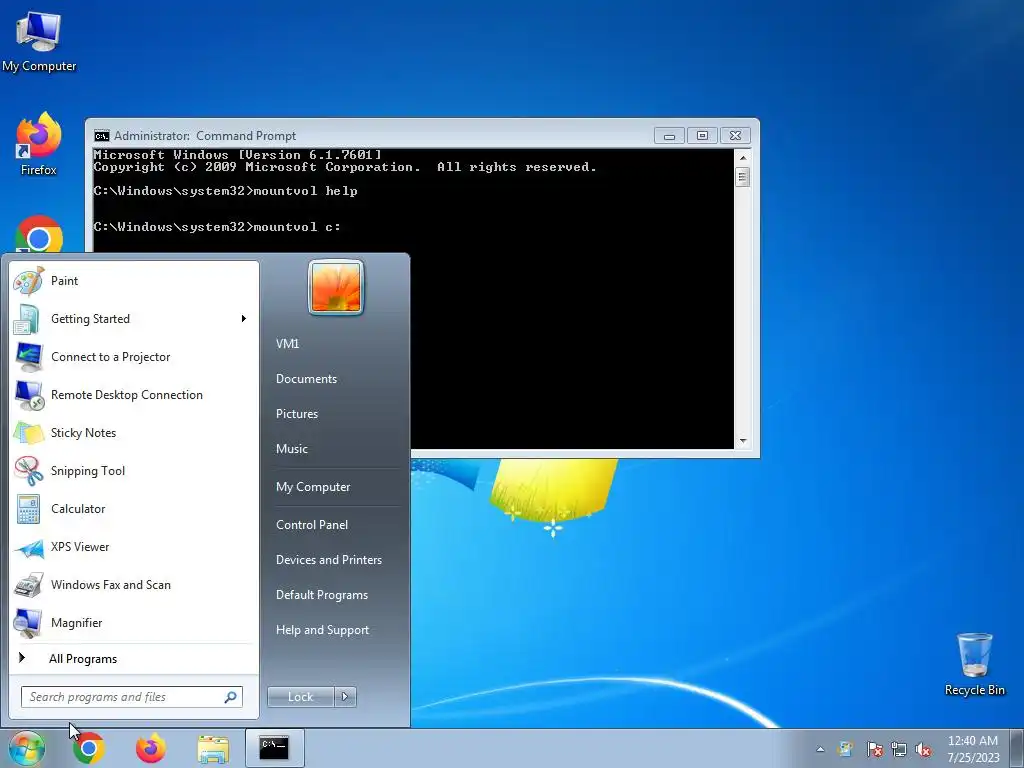Image resolution: width=1024 pixels, height=768 pixels.
Task: Show hidden tray icons
Action: click(820, 750)
